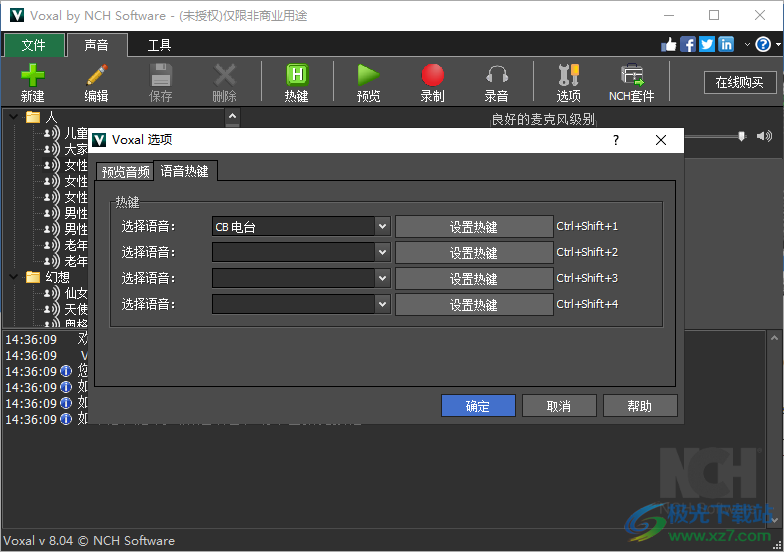Close the Voxal 选项 dialog
The width and height of the screenshot is (784, 552).
(660, 140)
